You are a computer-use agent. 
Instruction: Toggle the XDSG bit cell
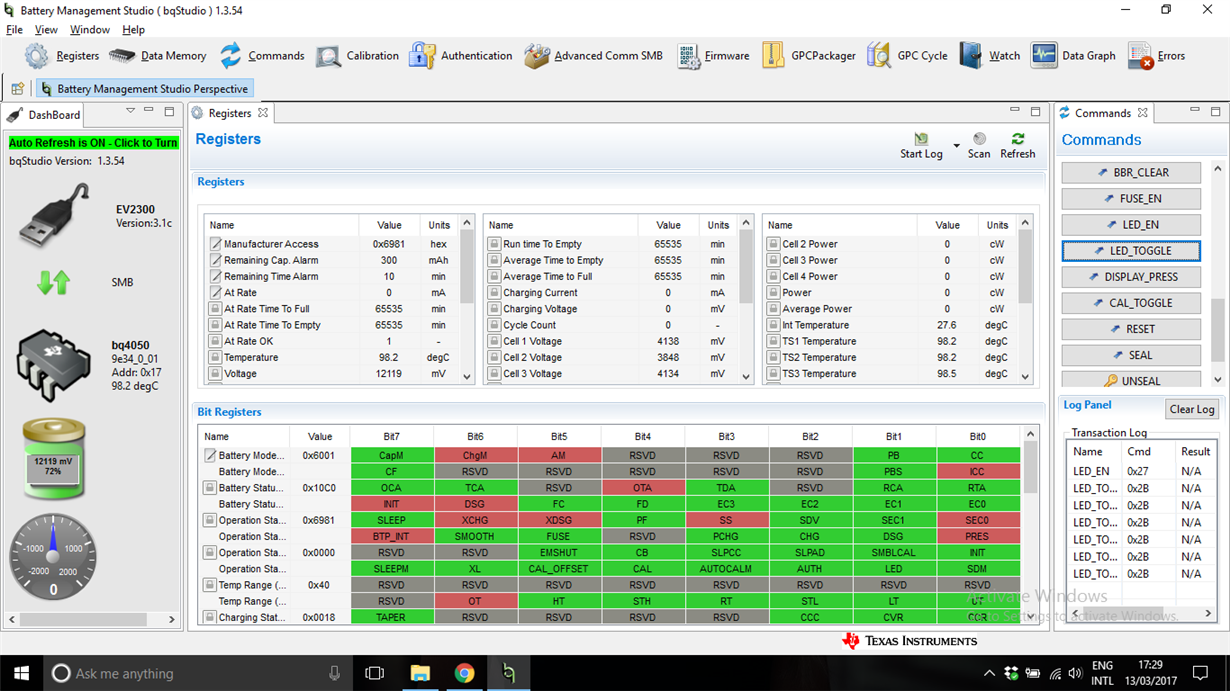(559, 520)
